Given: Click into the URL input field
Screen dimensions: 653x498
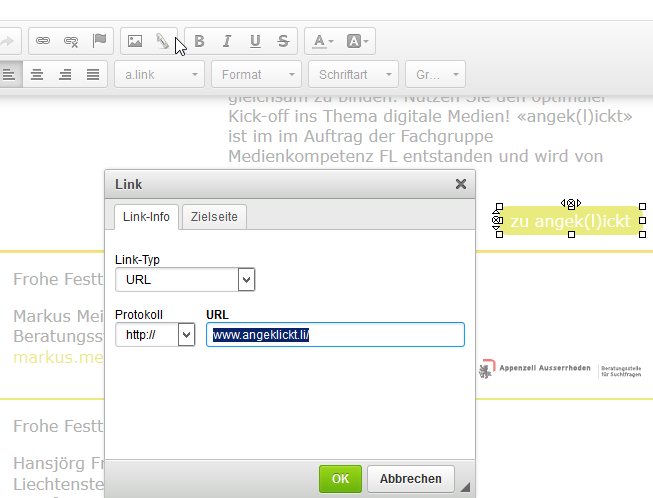Looking at the screenshot, I should [x=335, y=334].
